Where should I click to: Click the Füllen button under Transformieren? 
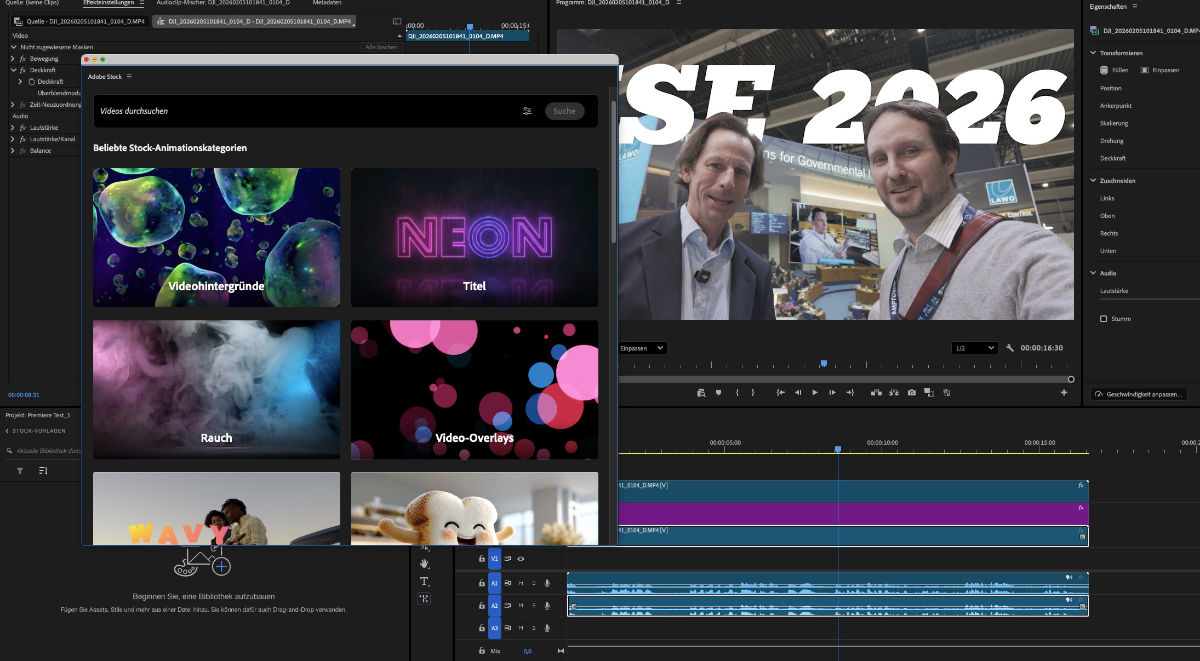(x=1115, y=70)
